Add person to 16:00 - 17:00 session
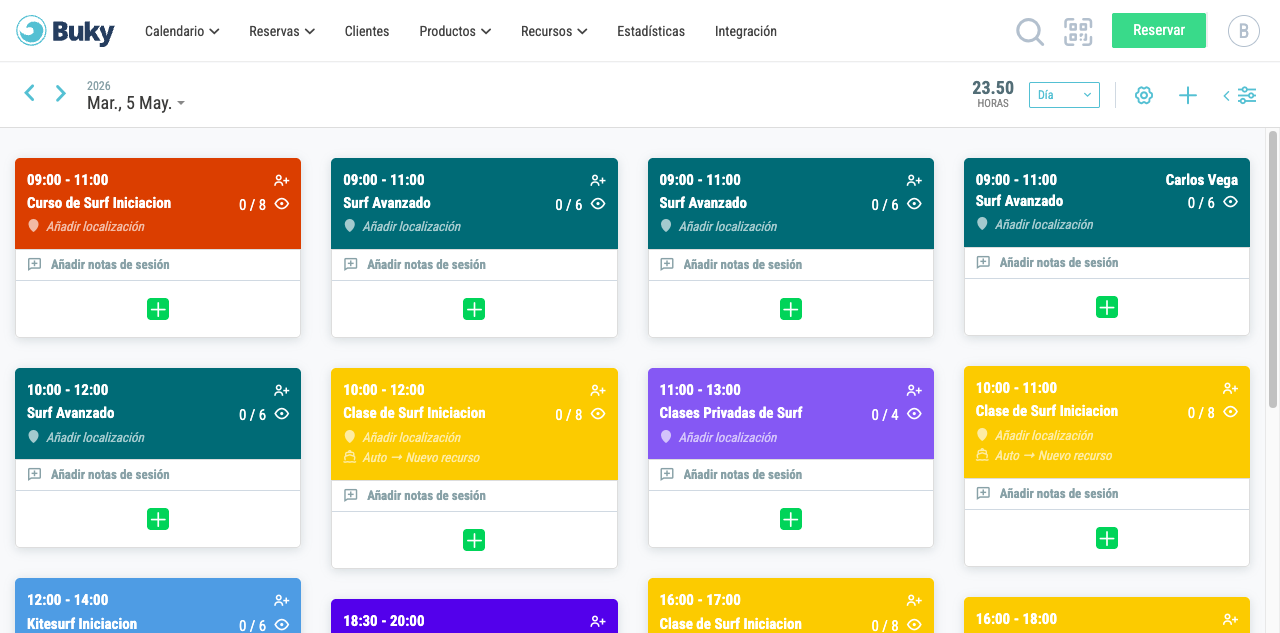1280x633 pixels. click(914, 601)
